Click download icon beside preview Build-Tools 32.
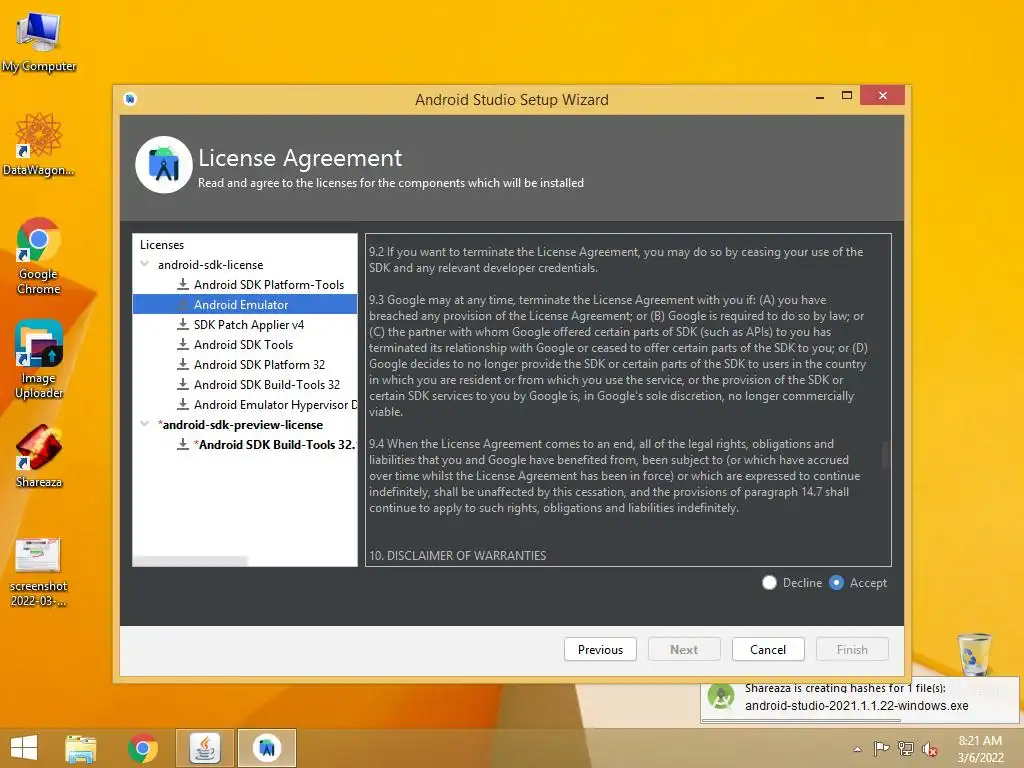The width and height of the screenshot is (1024, 768). 183,444
